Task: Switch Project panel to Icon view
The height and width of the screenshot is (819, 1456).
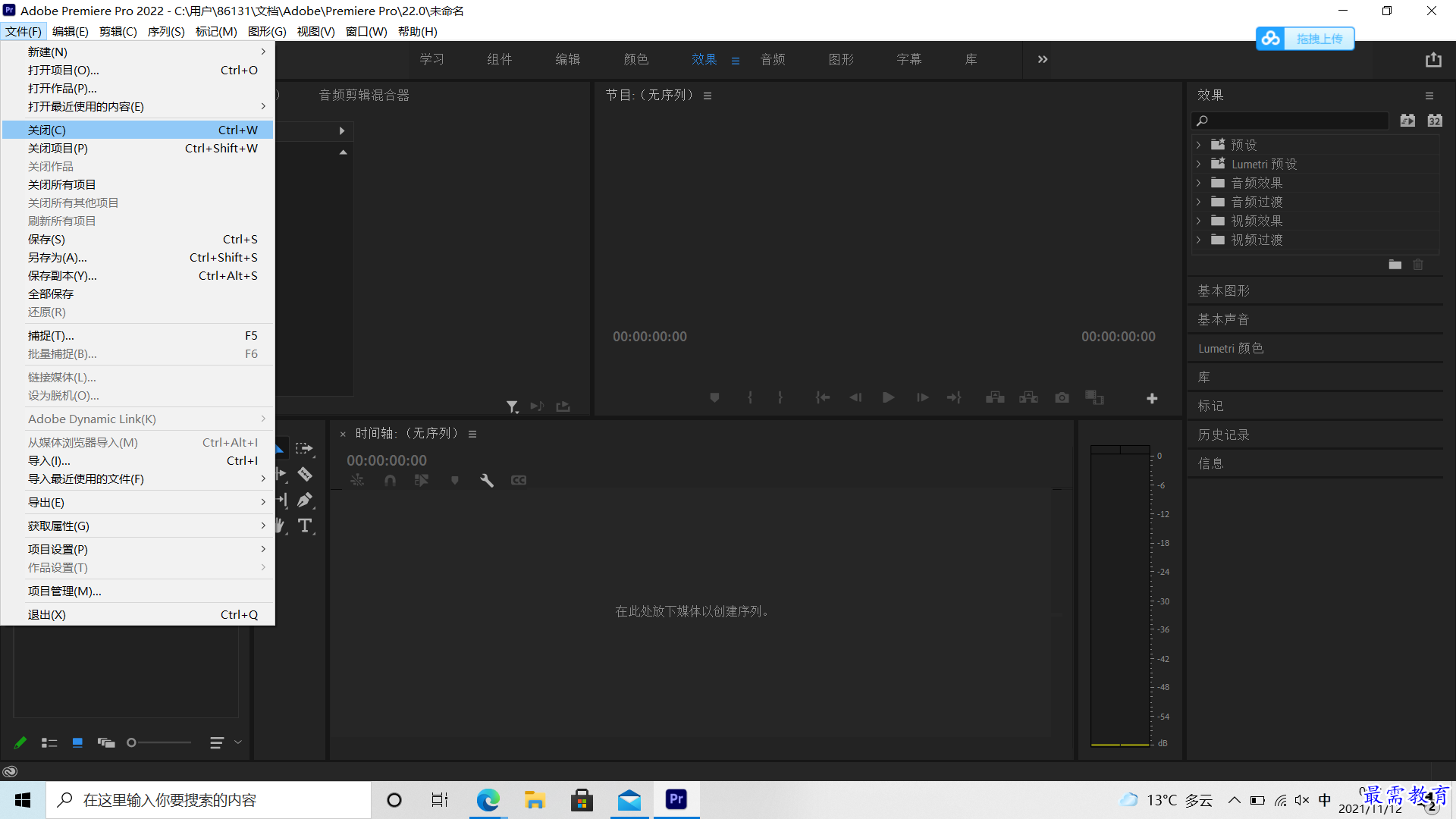Action: tap(77, 742)
